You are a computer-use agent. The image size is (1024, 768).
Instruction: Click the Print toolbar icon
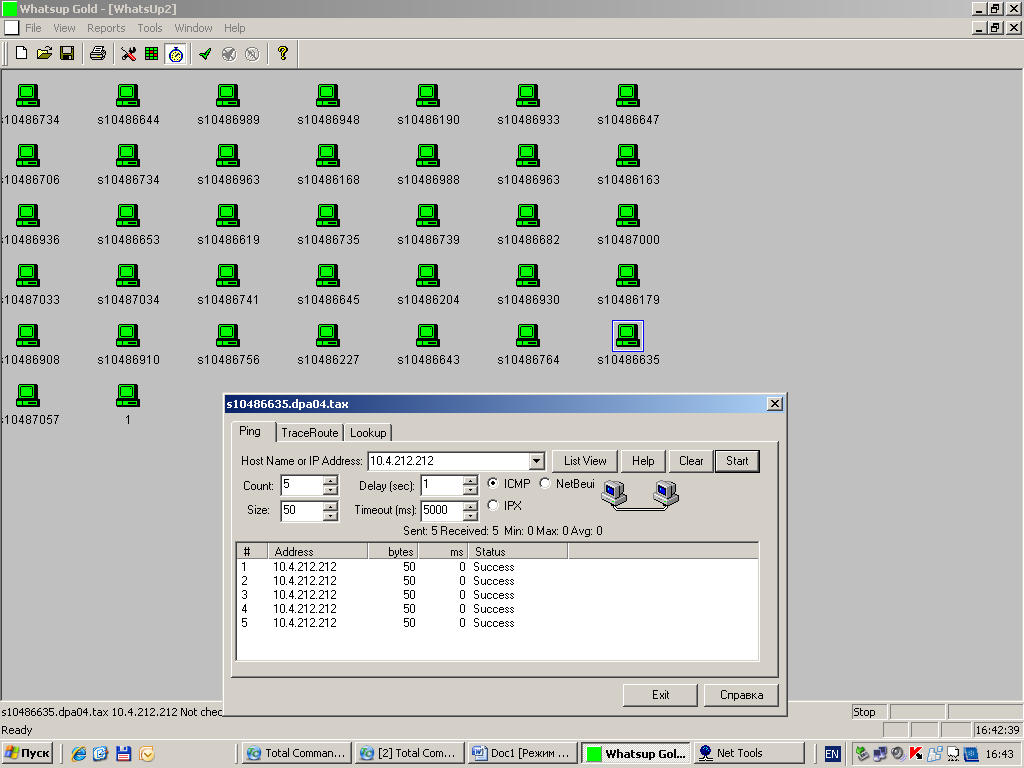[x=98, y=53]
